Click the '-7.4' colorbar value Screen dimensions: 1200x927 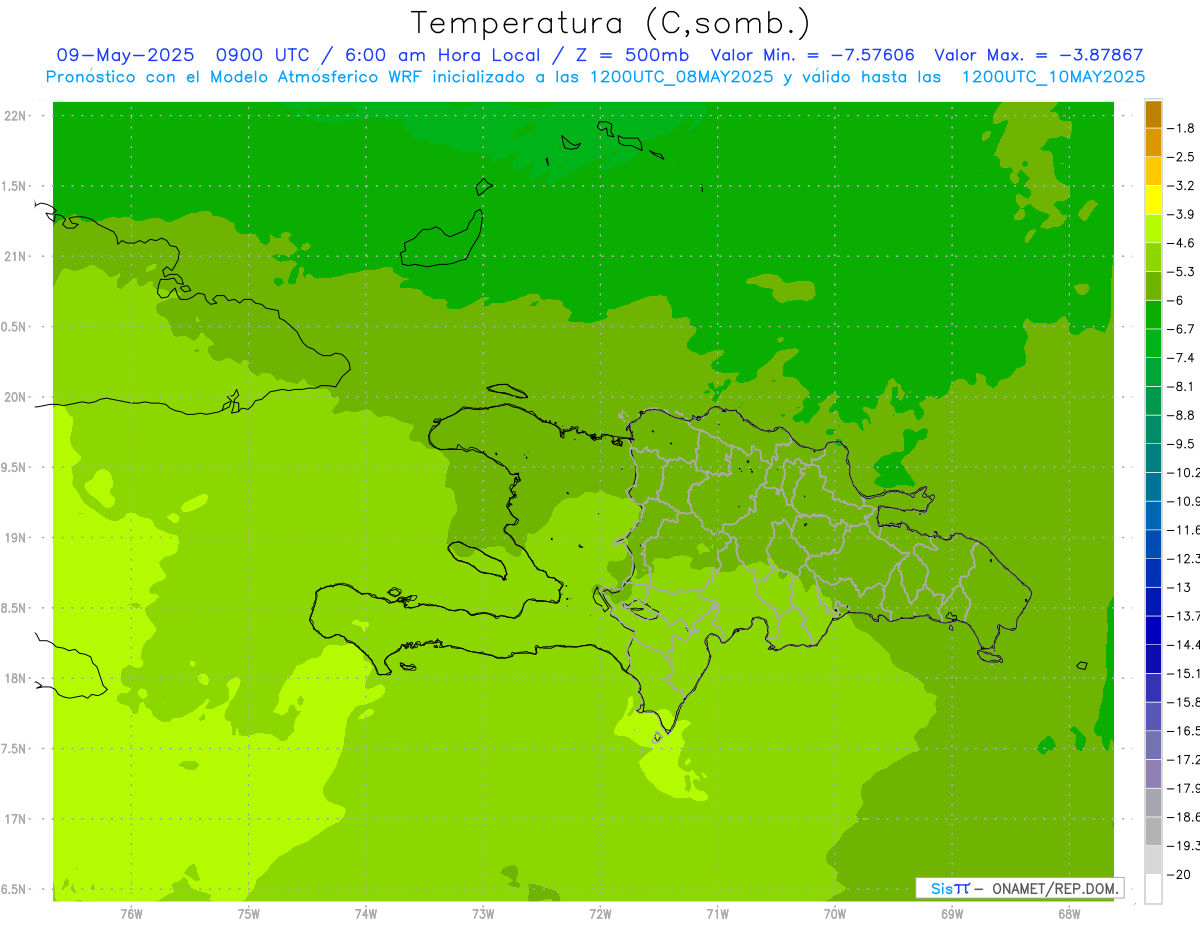1182,358
